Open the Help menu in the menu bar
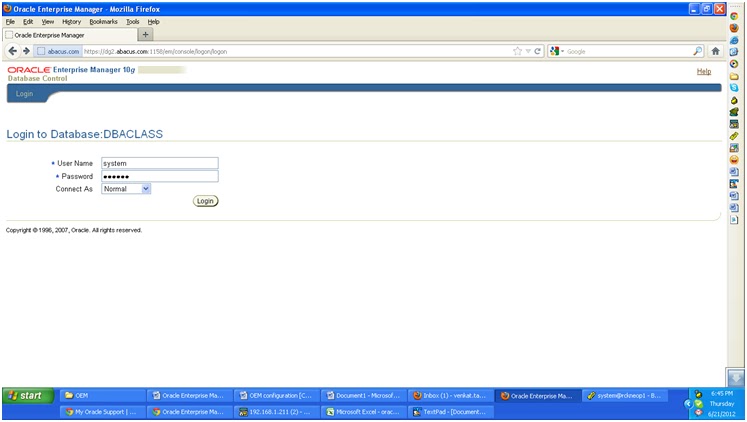The image size is (747, 422). [x=153, y=21]
